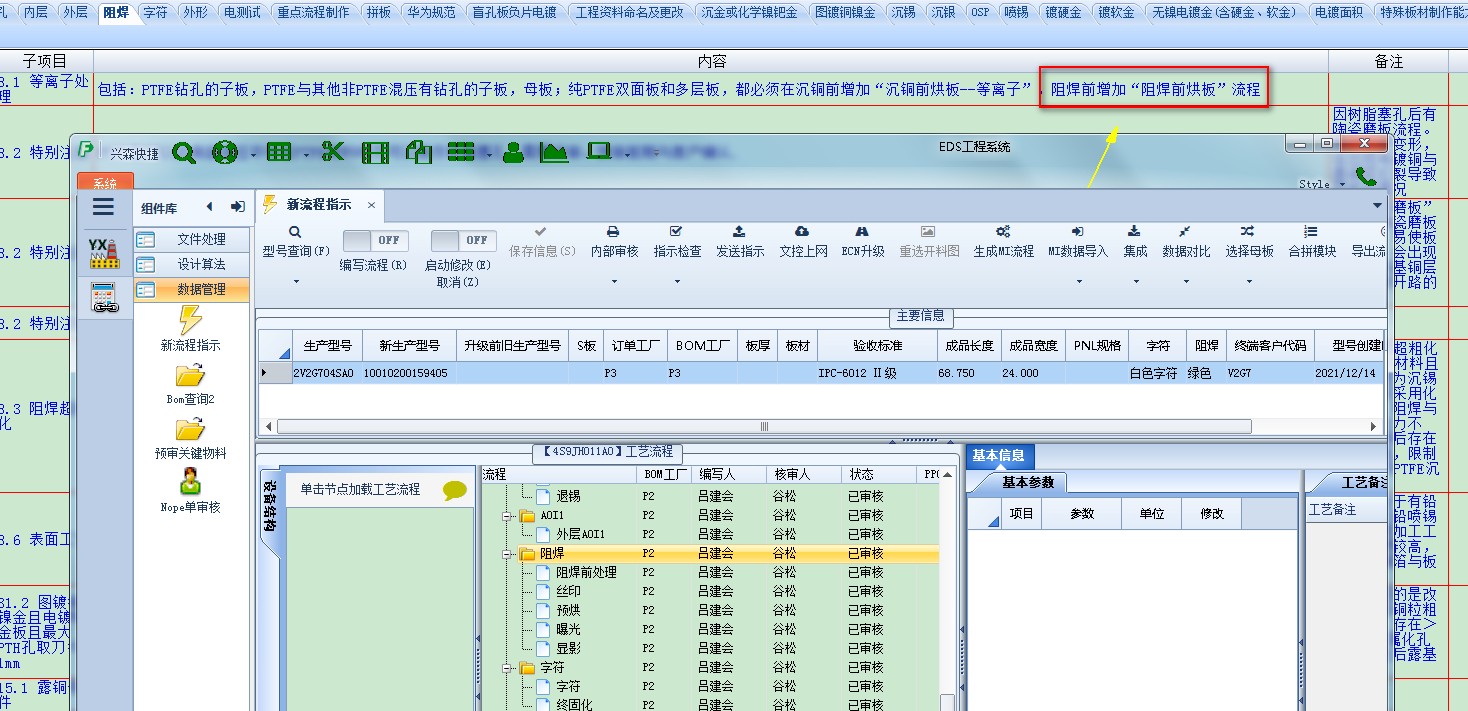Click the copy documents icon in EDS toolbar
The height and width of the screenshot is (711, 1468).
pyautogui.click(x=418, y=152)
